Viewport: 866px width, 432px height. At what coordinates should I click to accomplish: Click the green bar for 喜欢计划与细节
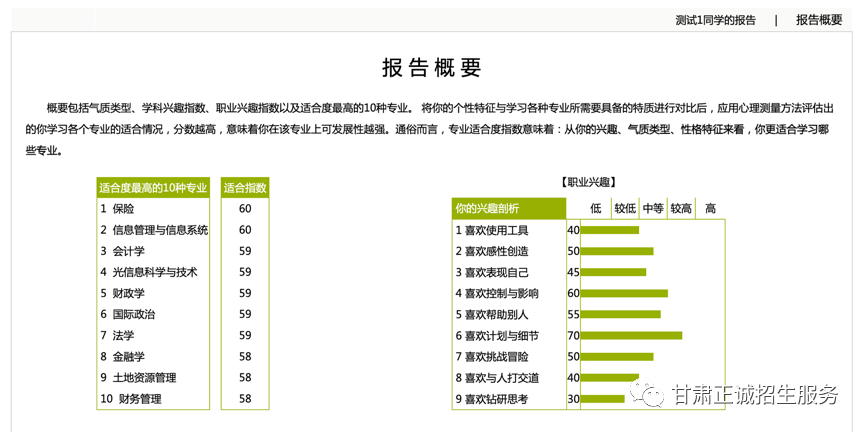pos(631,336)
